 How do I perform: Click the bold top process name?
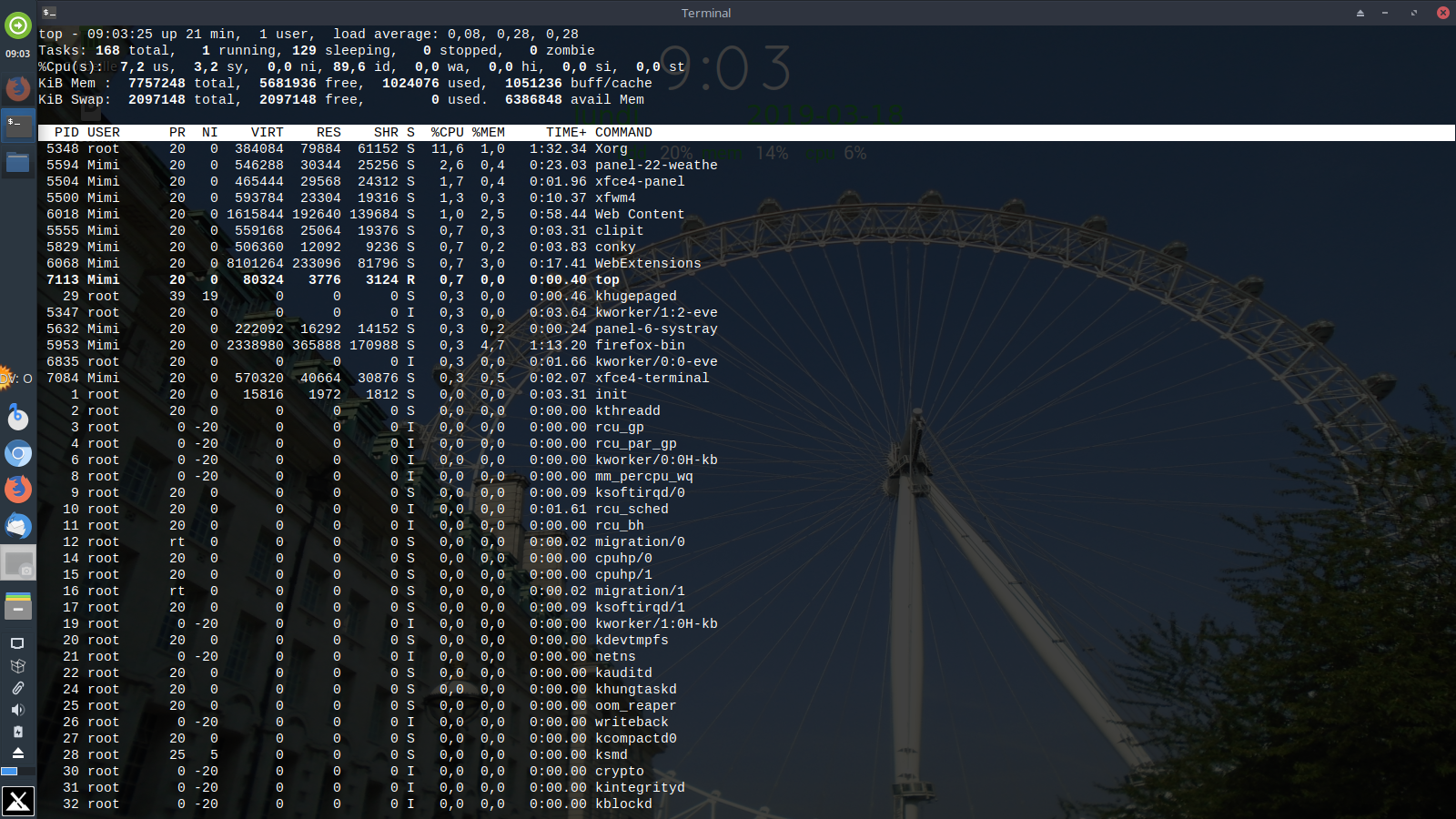[x=607, y=280]
